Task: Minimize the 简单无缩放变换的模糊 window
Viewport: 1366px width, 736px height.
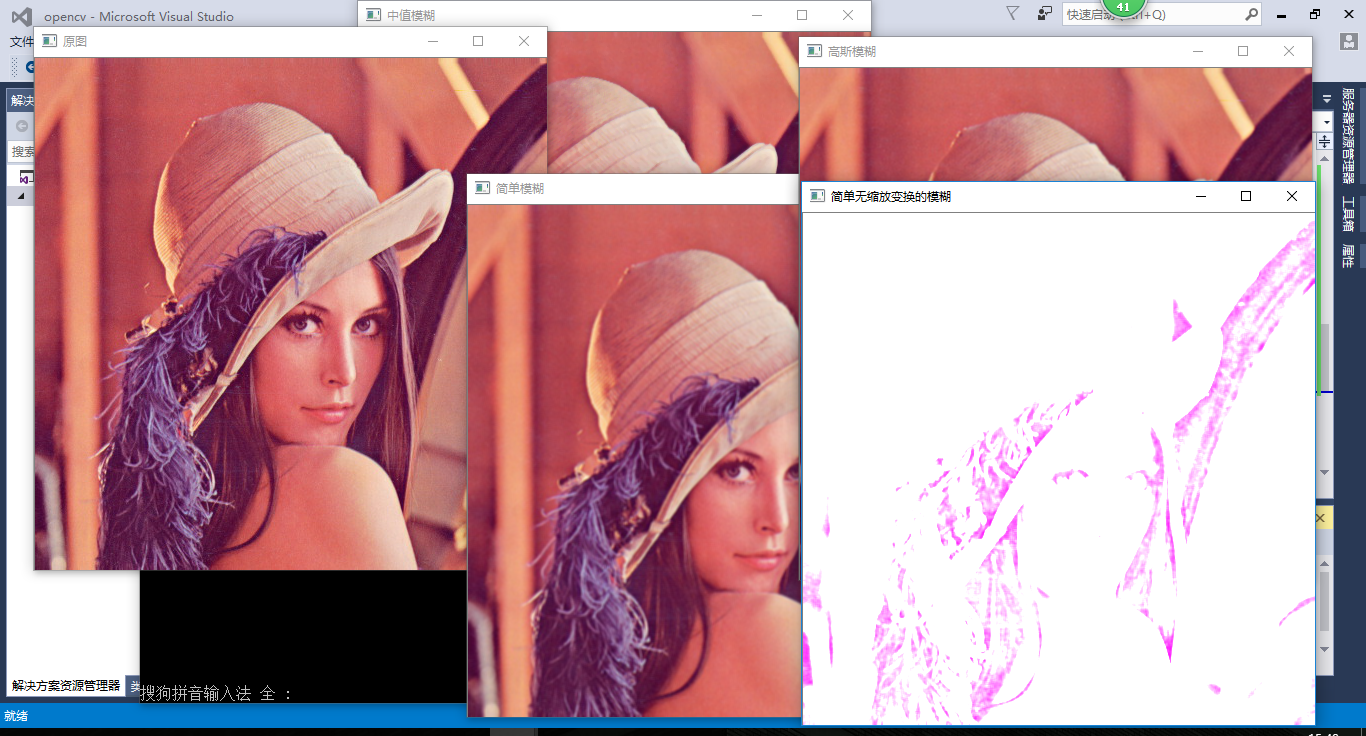Action: (1201, 196)
